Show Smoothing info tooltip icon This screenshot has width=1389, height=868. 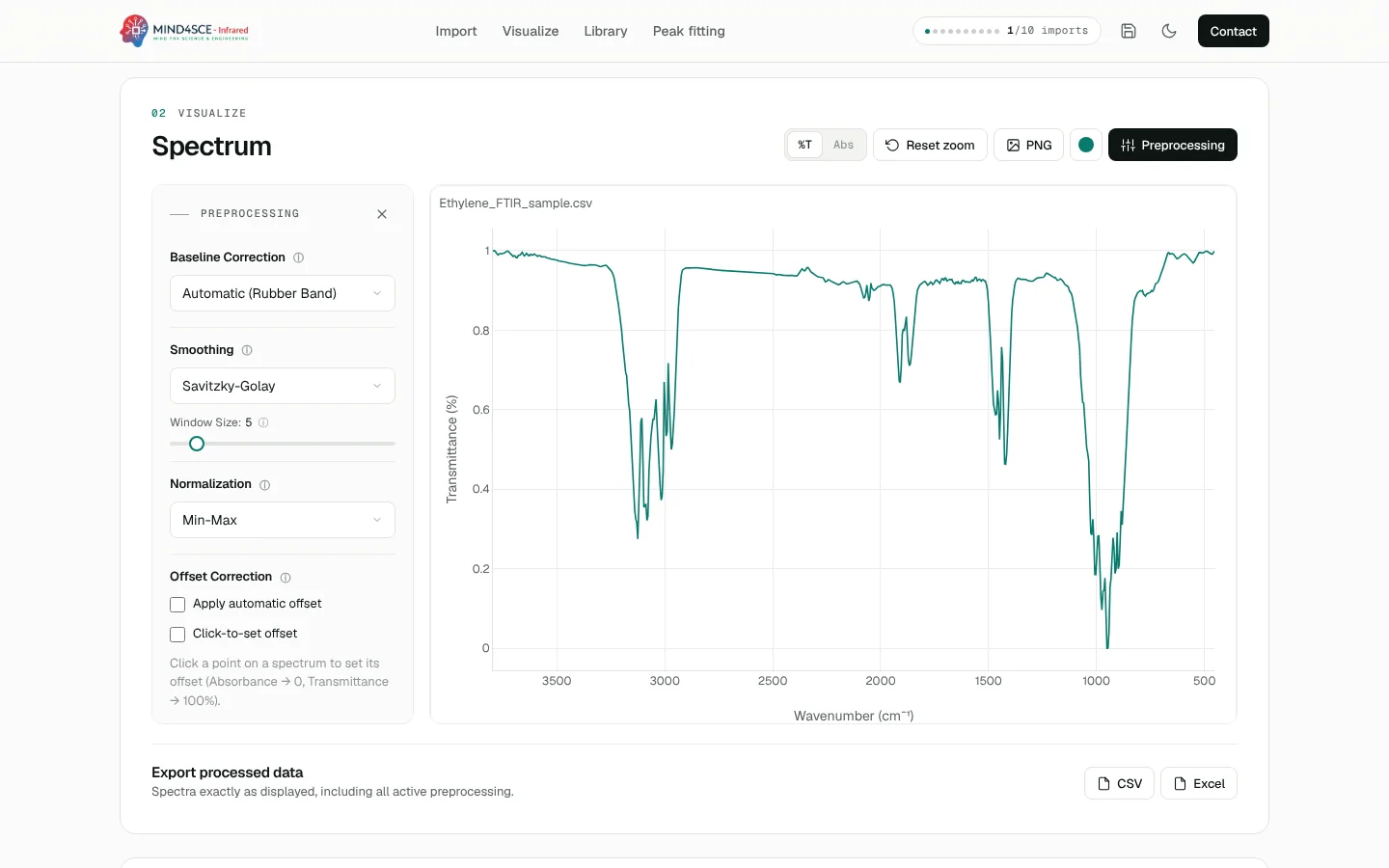247,350
